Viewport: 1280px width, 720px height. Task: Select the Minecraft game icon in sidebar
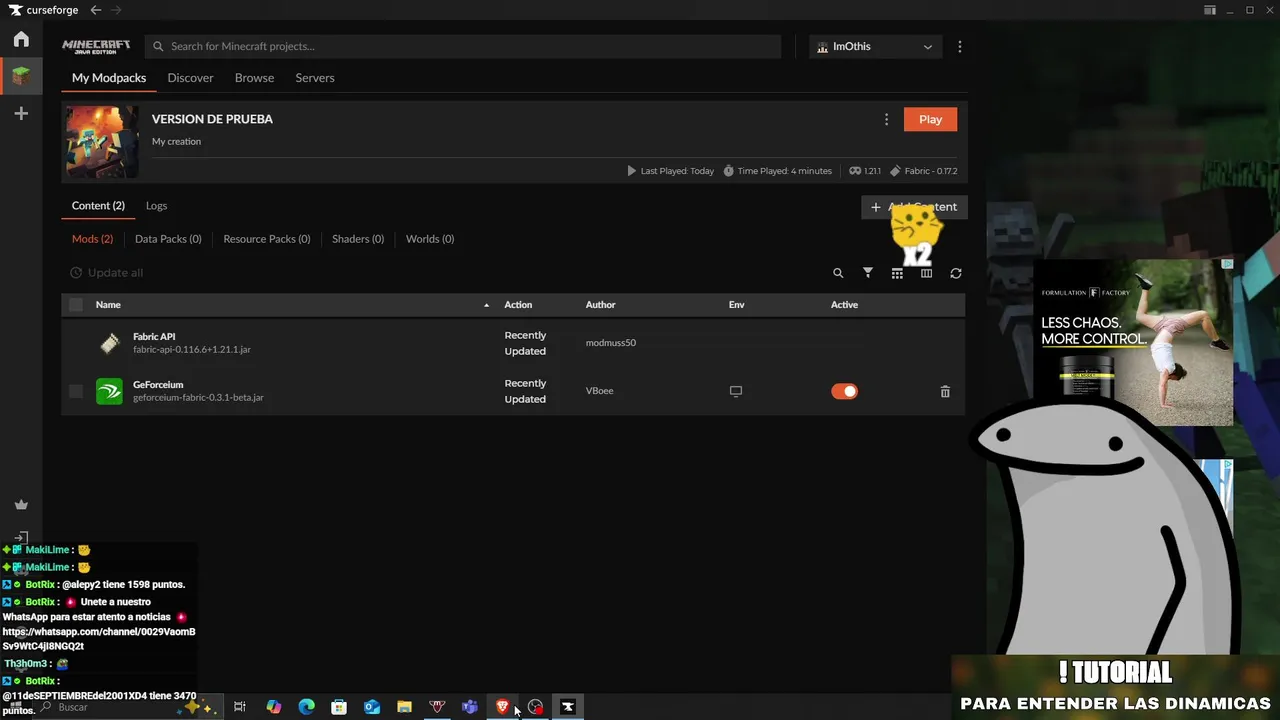point(21,76)
